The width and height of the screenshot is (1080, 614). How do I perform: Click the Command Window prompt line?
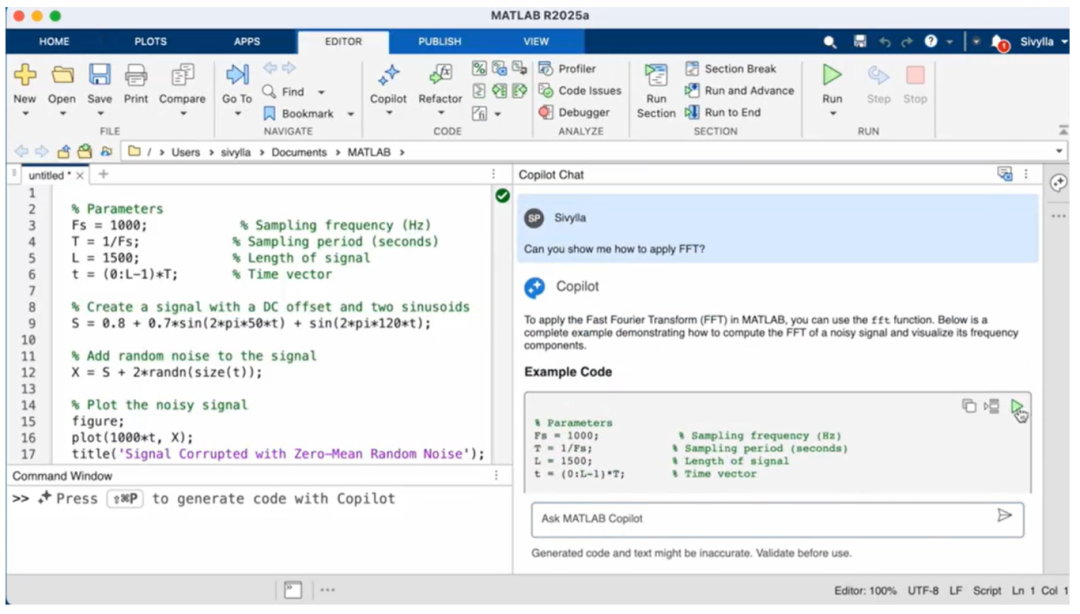(260, 498)
